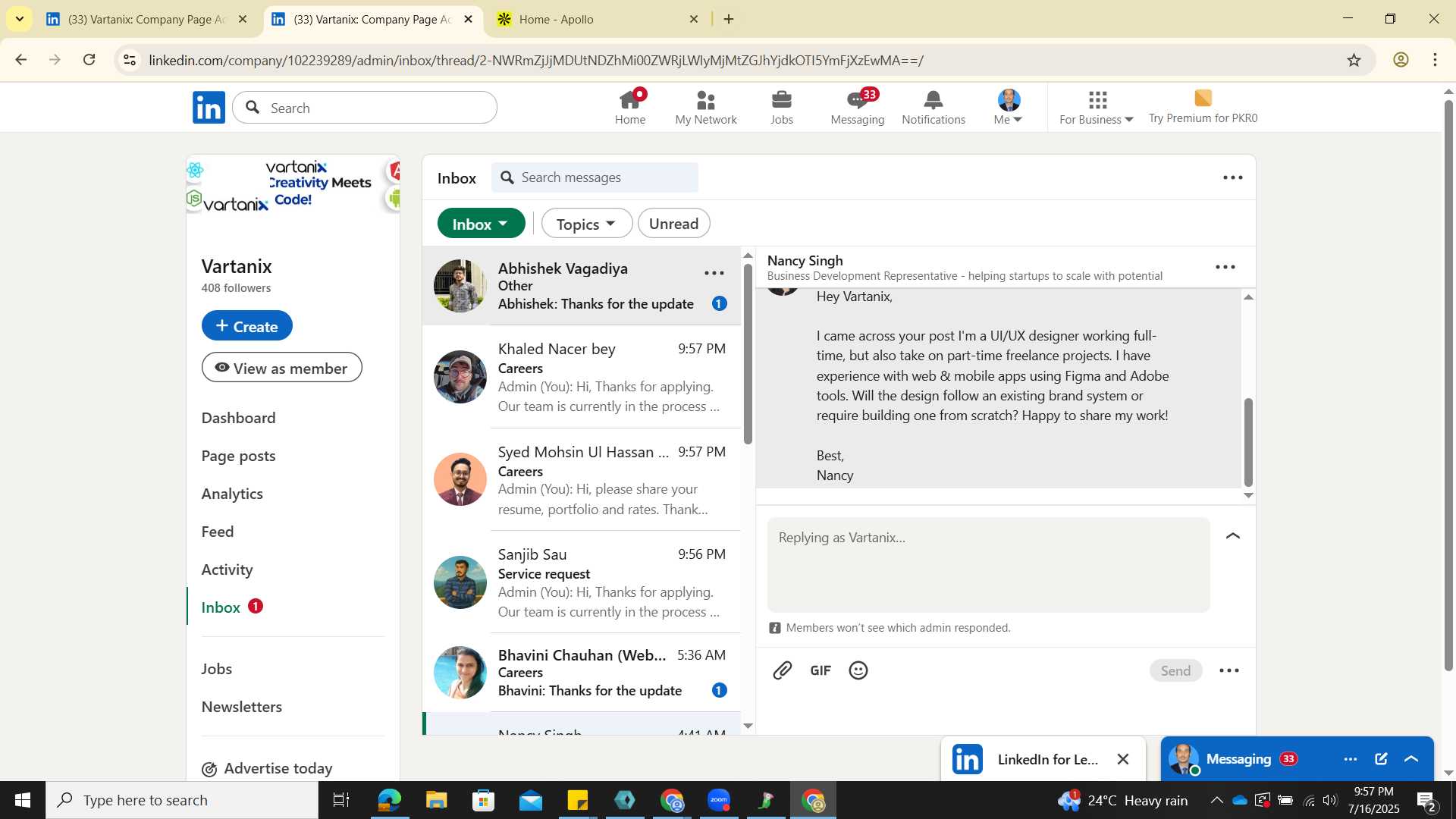Open Advertise today link

point(267,769)
